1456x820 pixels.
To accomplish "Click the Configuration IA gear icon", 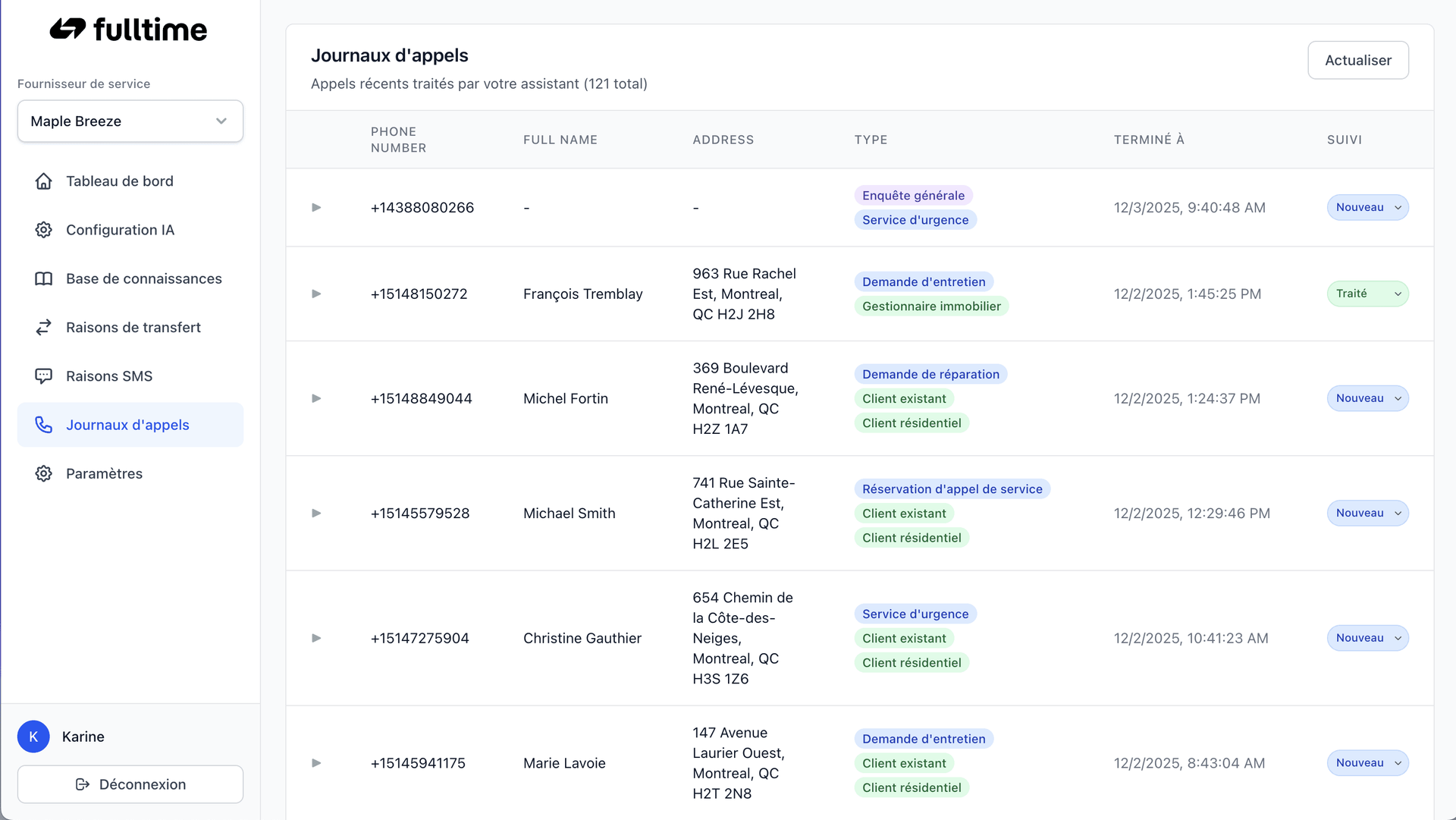I will pos(44,230).
